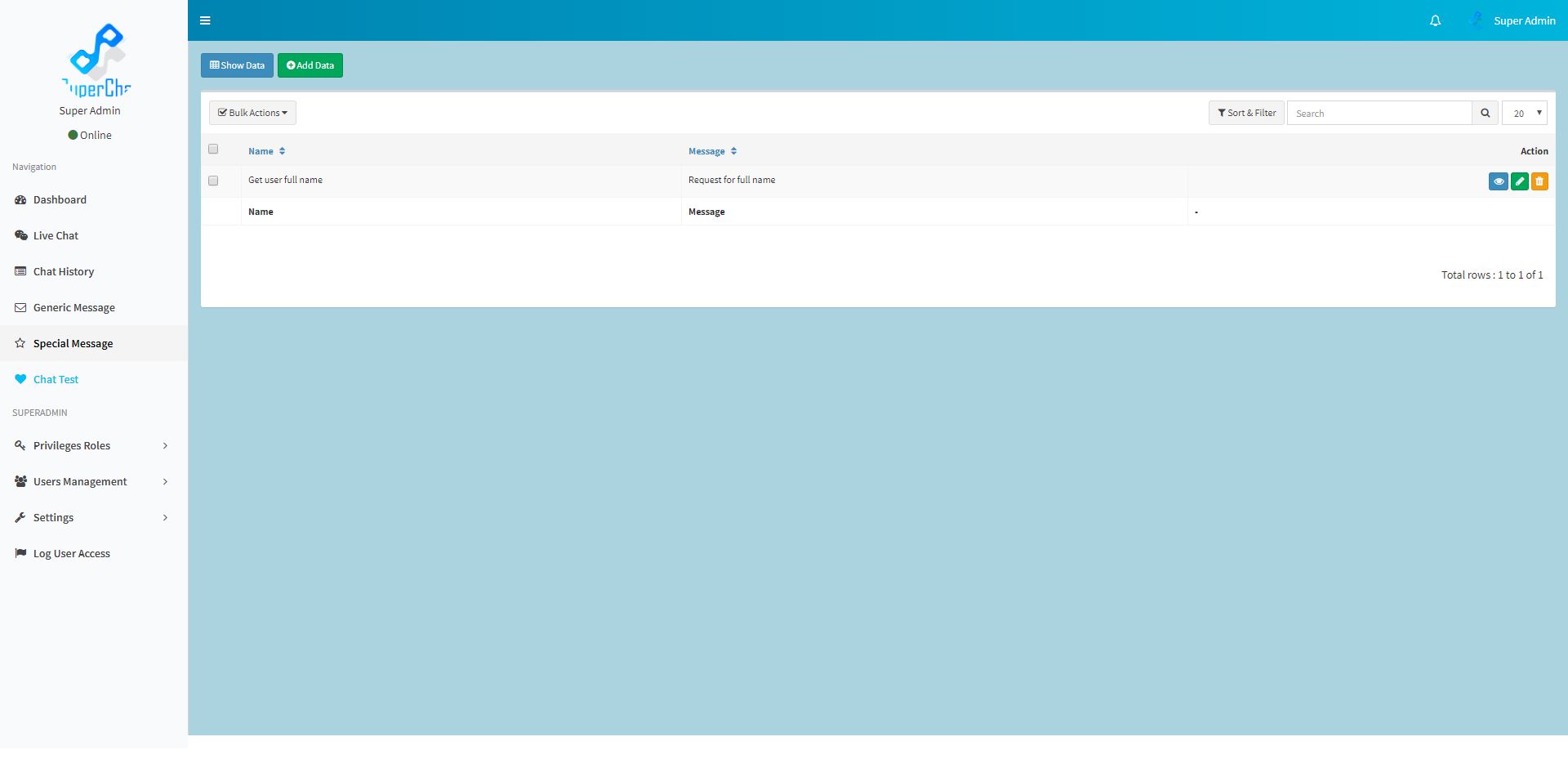Tick the select-all header checkbox
Viewport: 1568px width, 777px height.
[x=213, y=149]
